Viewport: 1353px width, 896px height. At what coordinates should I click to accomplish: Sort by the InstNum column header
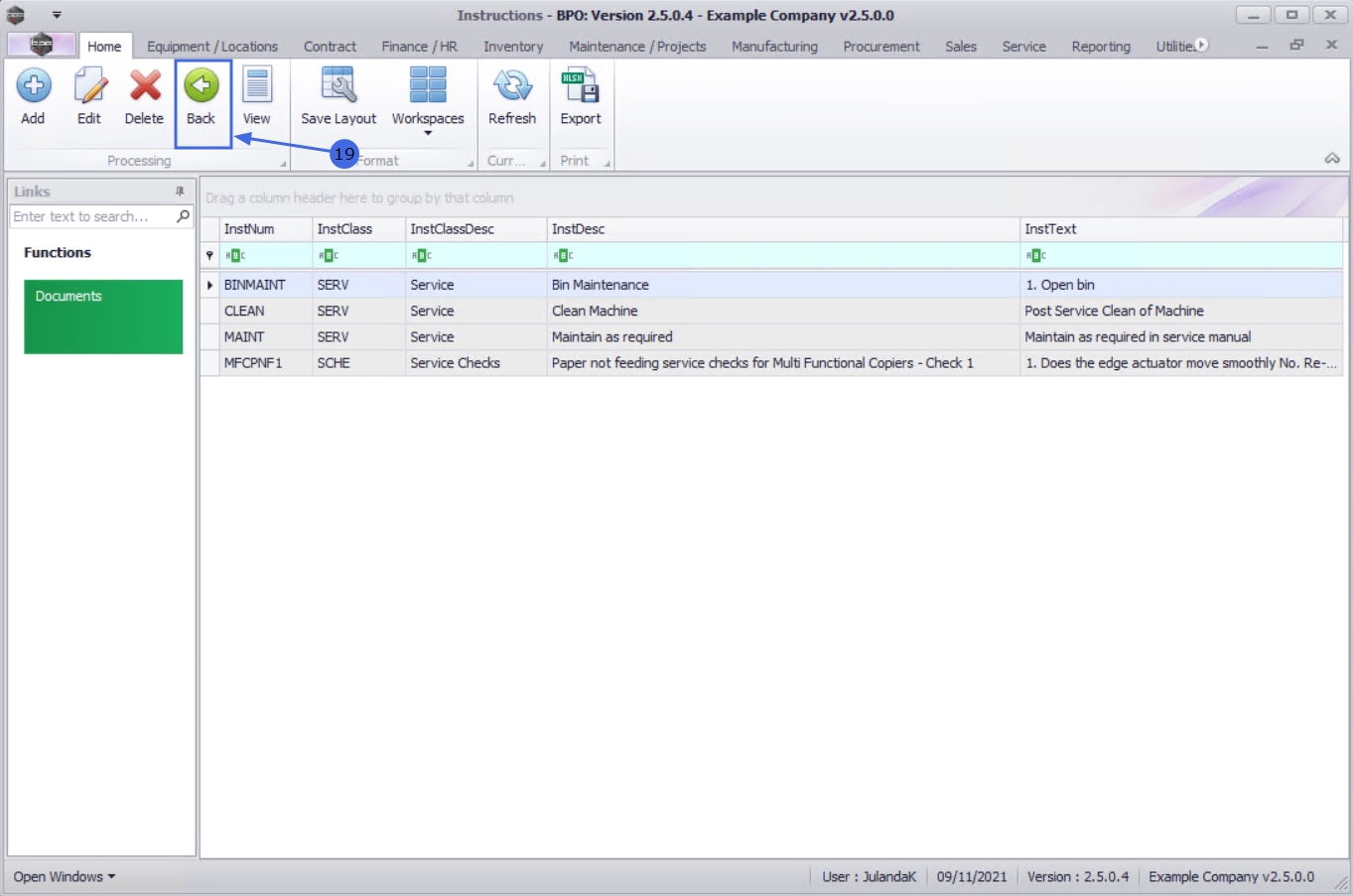point(266,229)
